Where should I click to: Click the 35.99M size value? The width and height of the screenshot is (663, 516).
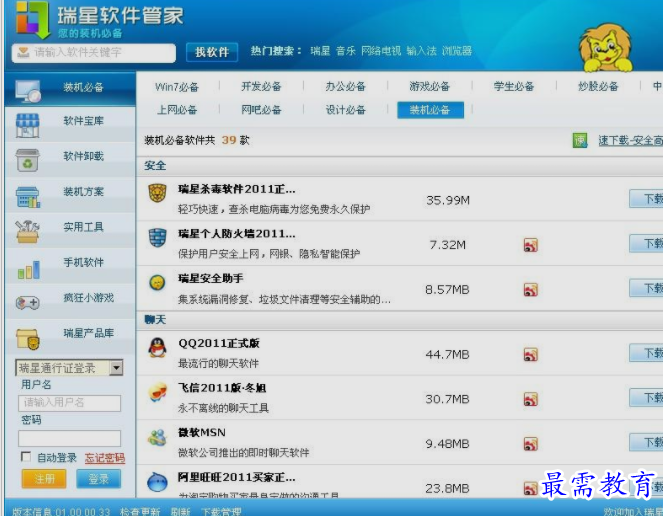(448, 200)
